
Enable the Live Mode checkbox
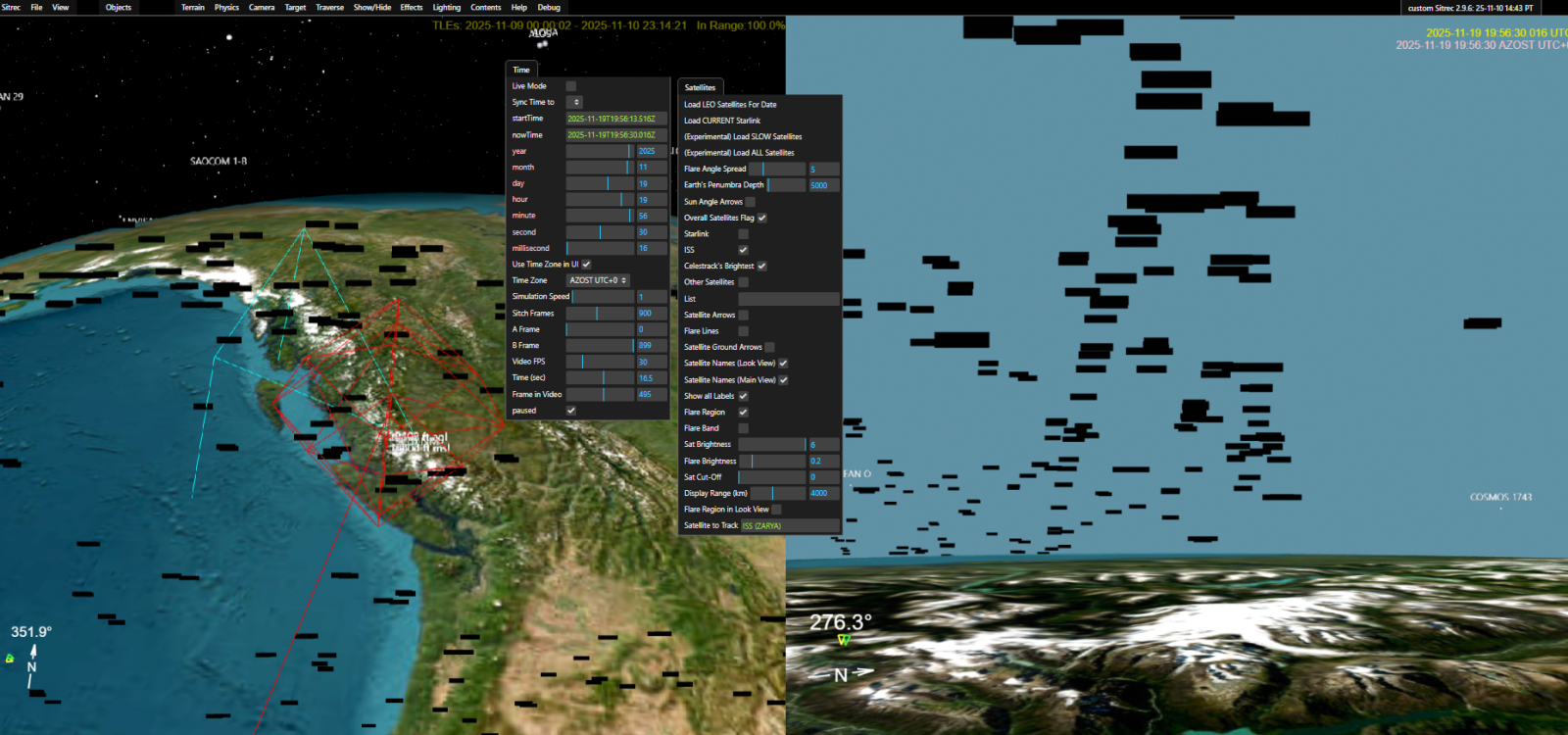coord(571,86)
